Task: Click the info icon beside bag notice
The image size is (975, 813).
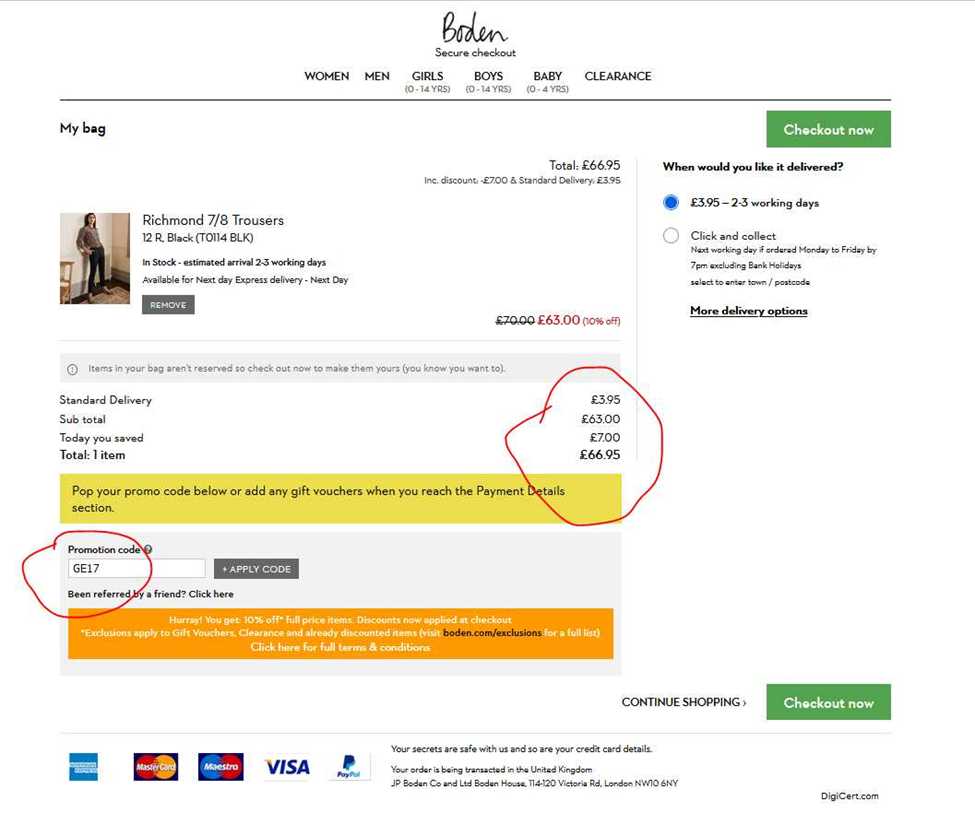Action: 72,369
